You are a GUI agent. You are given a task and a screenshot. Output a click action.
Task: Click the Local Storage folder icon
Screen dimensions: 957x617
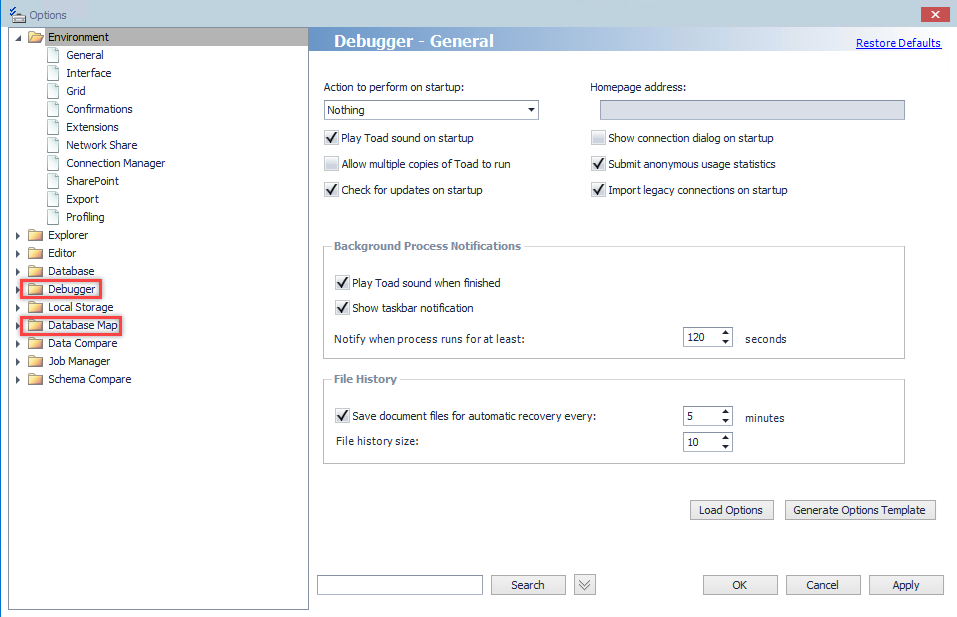[36, 307]
